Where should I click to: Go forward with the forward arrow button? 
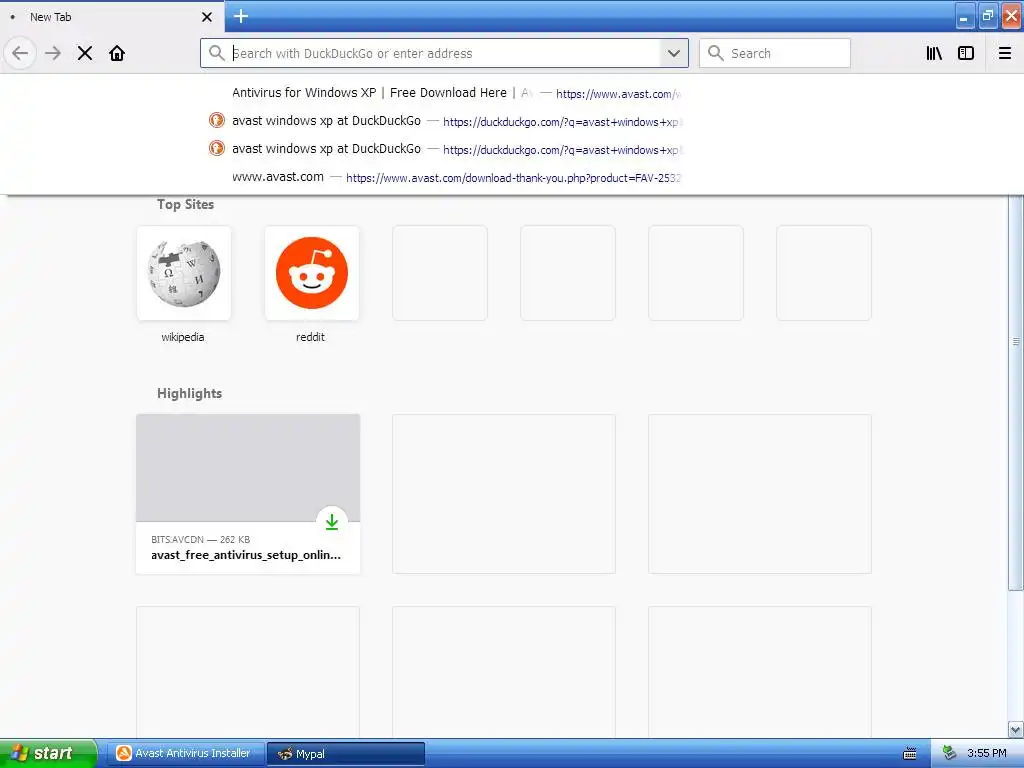pos(53,53)
